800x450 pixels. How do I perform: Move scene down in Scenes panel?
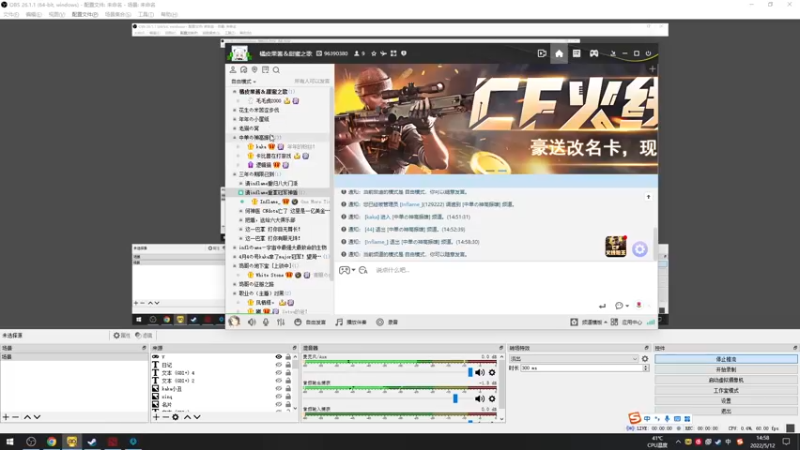37,417
